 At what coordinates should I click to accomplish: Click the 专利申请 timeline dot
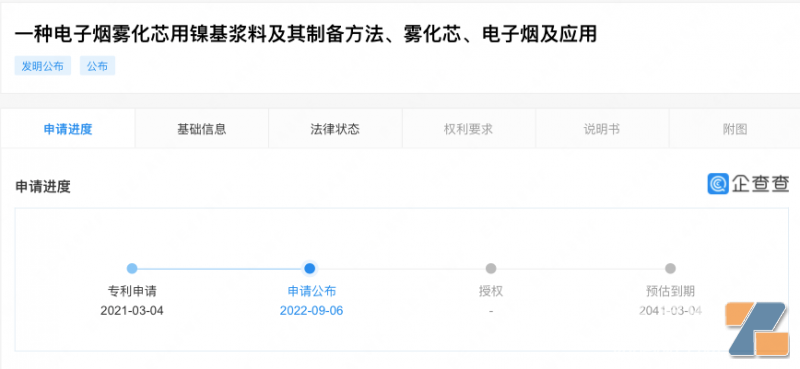(132, 268)
